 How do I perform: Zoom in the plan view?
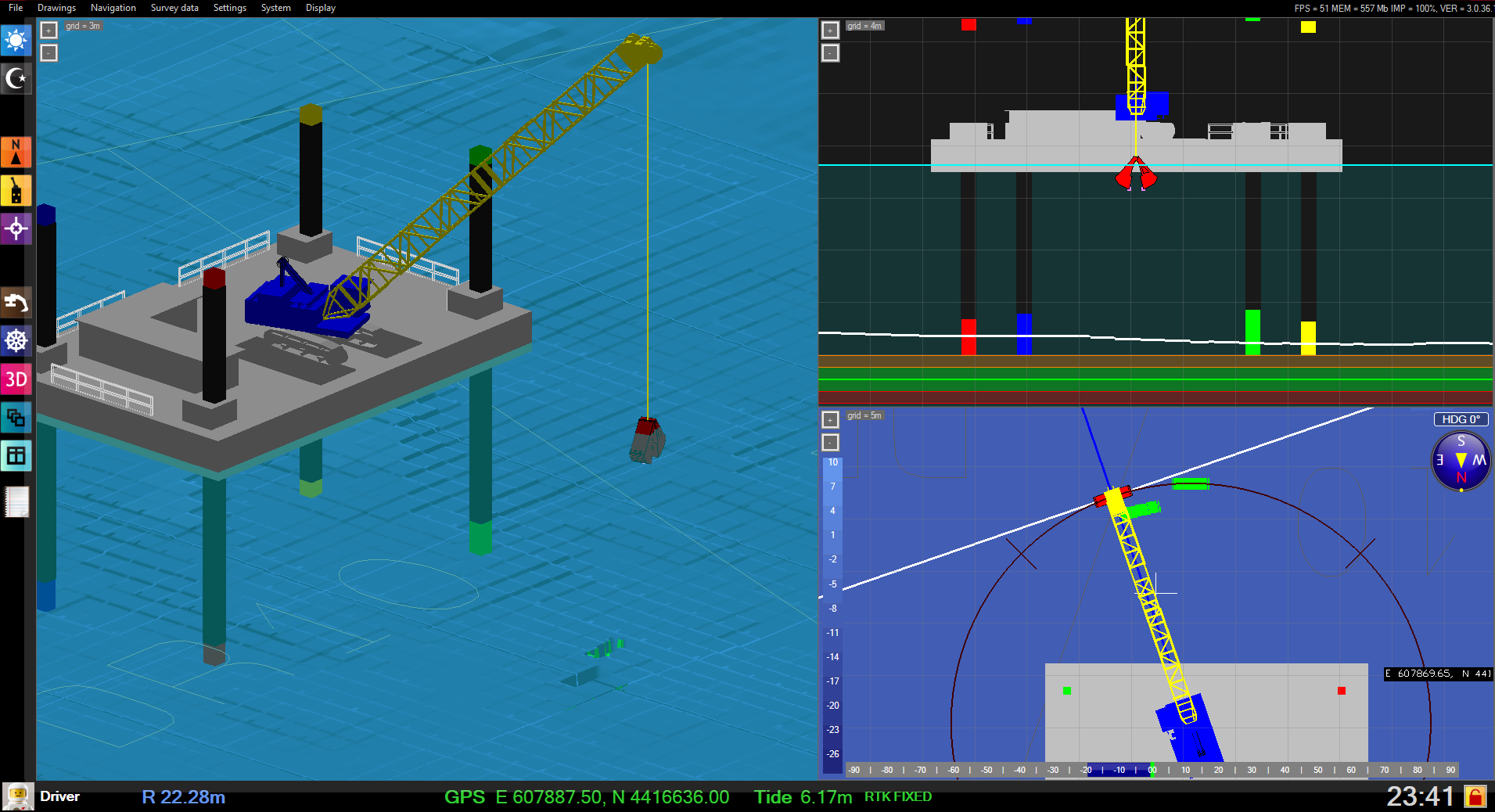point(830,419)
